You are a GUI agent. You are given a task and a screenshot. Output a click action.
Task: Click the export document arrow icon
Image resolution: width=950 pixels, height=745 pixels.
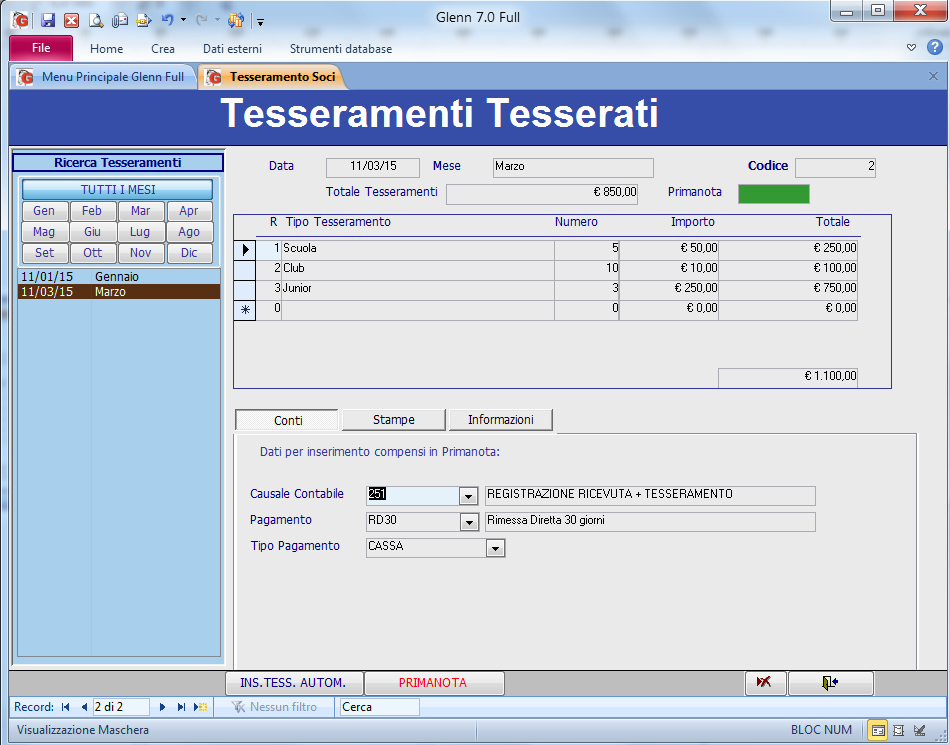click(x=144, y=21)
